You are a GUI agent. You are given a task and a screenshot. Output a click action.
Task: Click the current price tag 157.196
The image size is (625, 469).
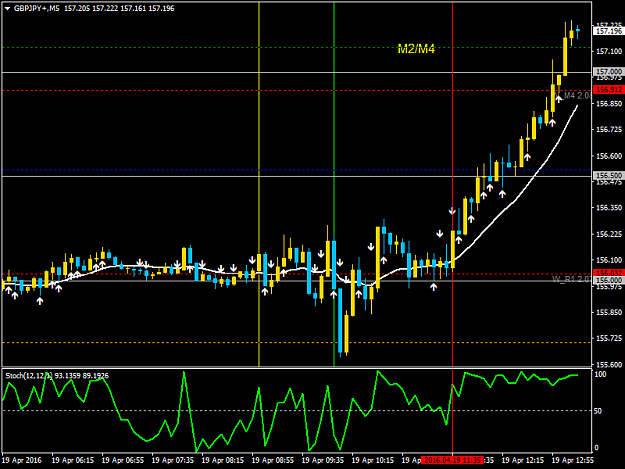coord(609,31)
